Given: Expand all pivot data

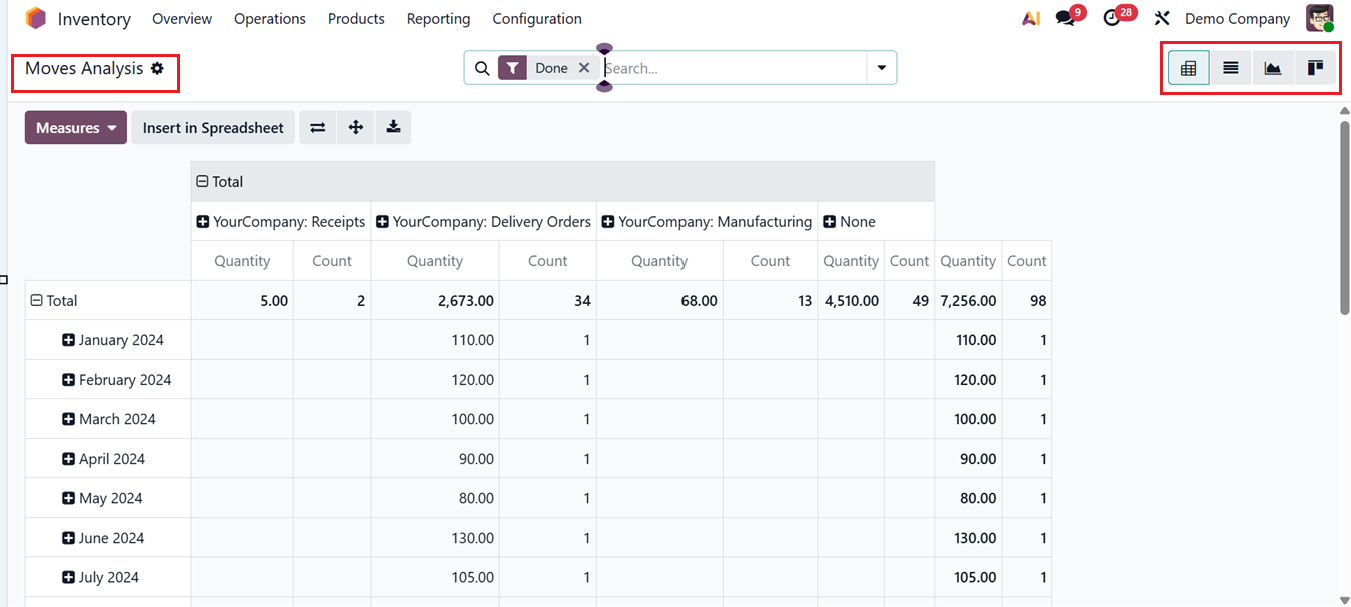Looking at the screenshot, I should tap(355, 127).
